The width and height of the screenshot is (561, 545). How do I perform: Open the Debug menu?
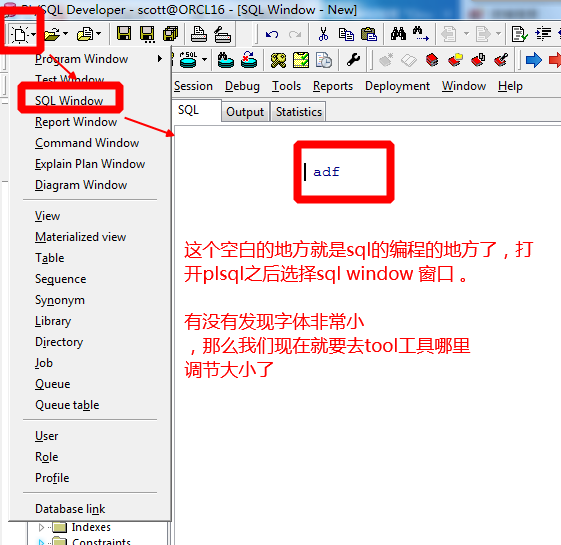coord(242,86)
